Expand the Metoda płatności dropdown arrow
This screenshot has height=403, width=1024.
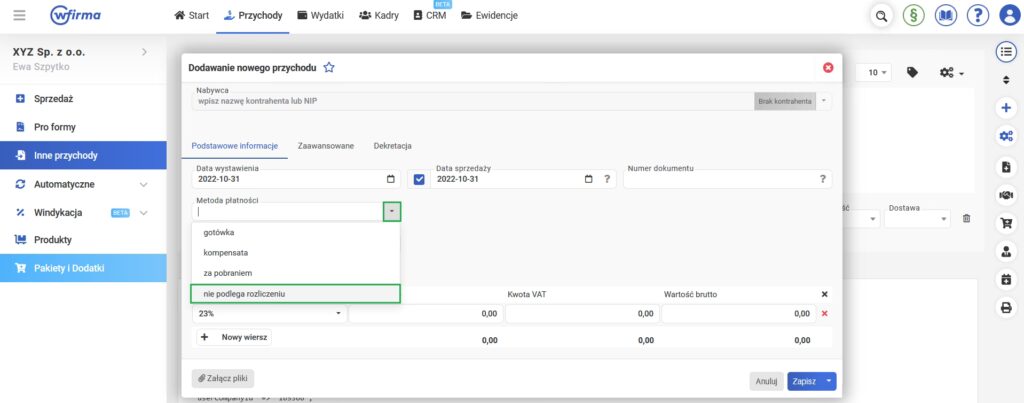click(392, 211)
